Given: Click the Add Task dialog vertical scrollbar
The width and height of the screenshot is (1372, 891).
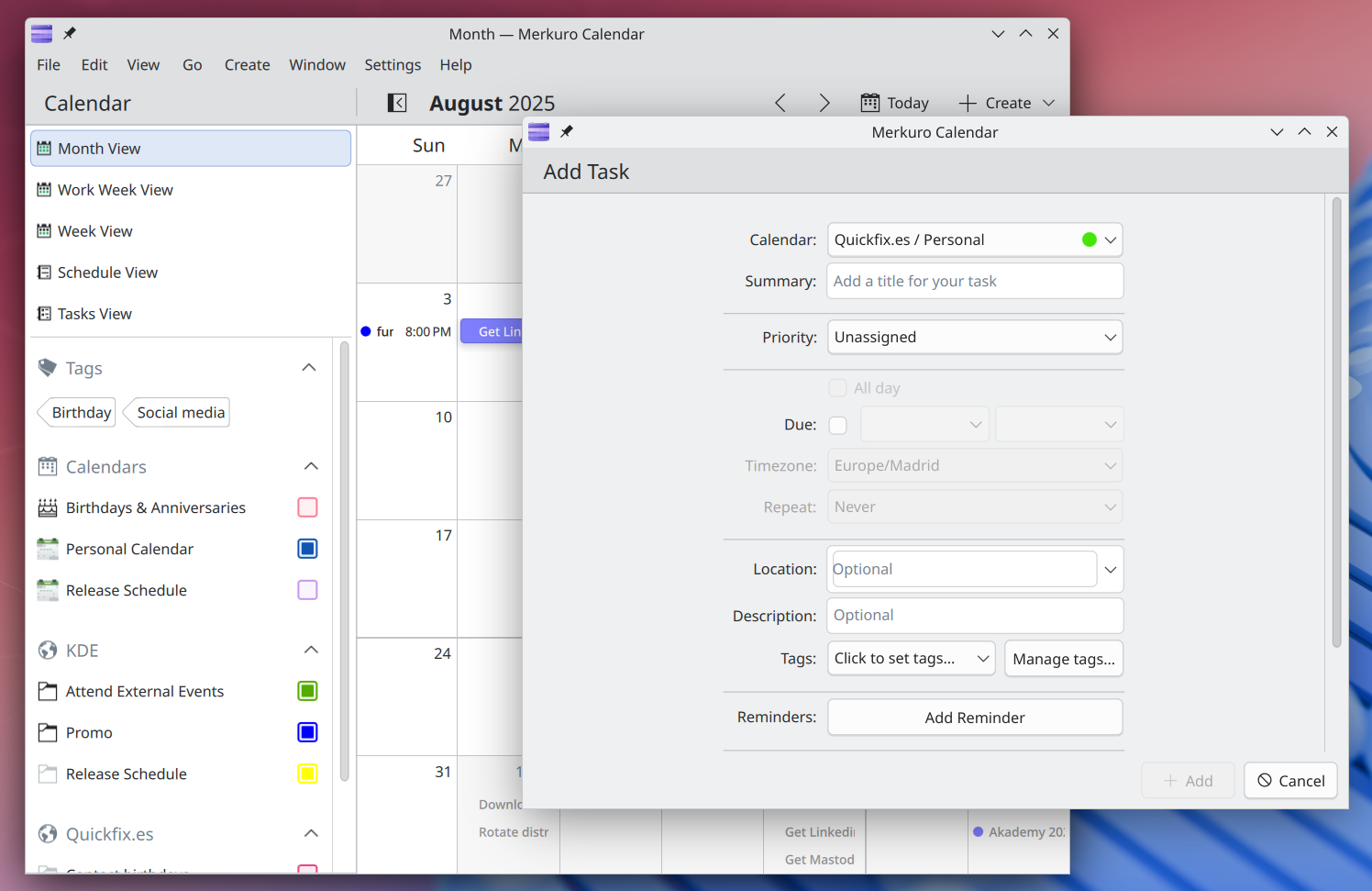Looking at the screenshot, I should coord(1336,422).
